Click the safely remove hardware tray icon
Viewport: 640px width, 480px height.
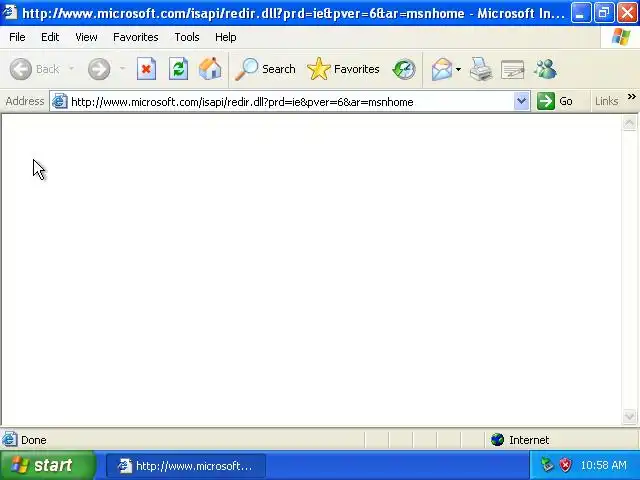tap(547, 465)
